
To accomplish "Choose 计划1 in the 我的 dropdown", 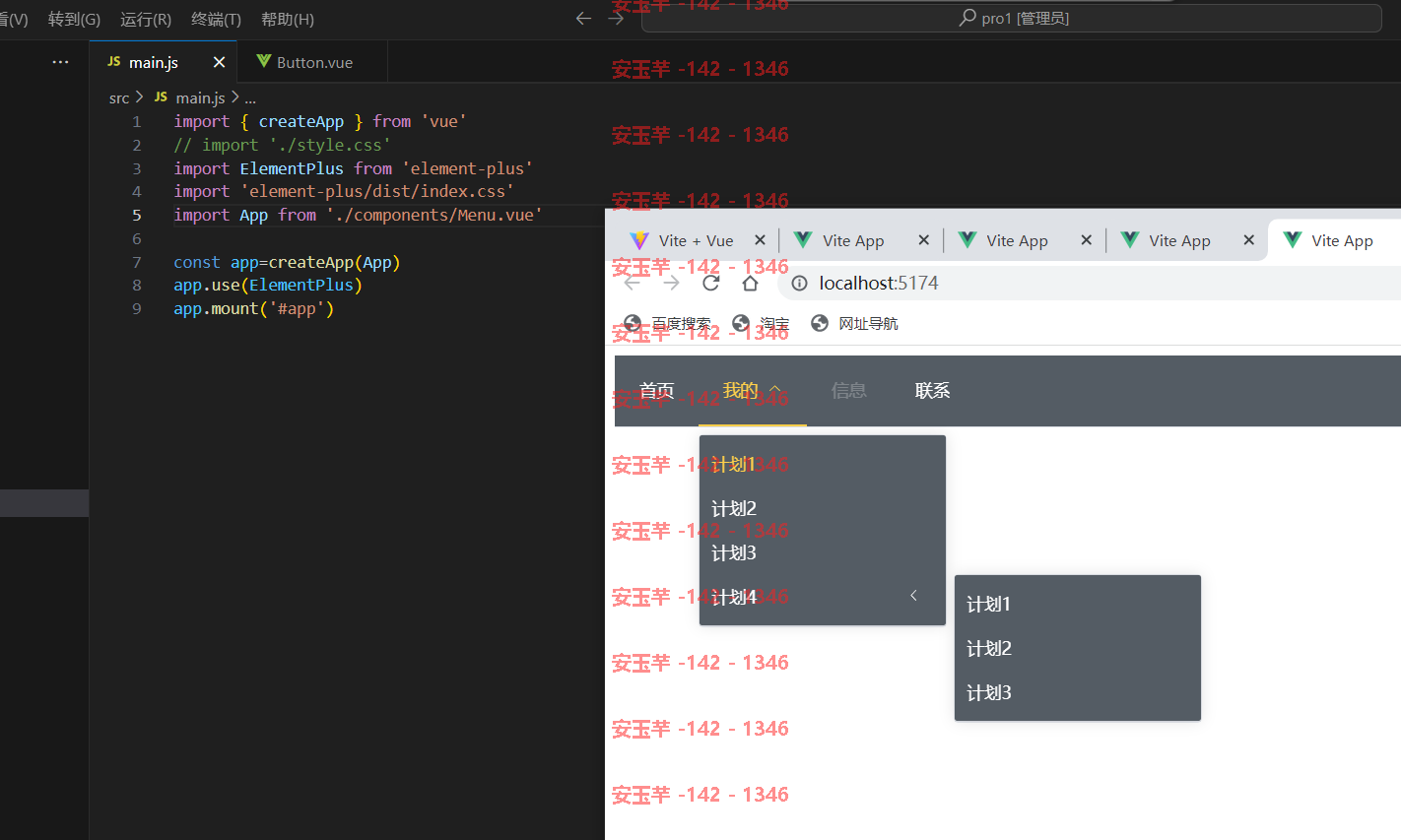I will 823,464.
